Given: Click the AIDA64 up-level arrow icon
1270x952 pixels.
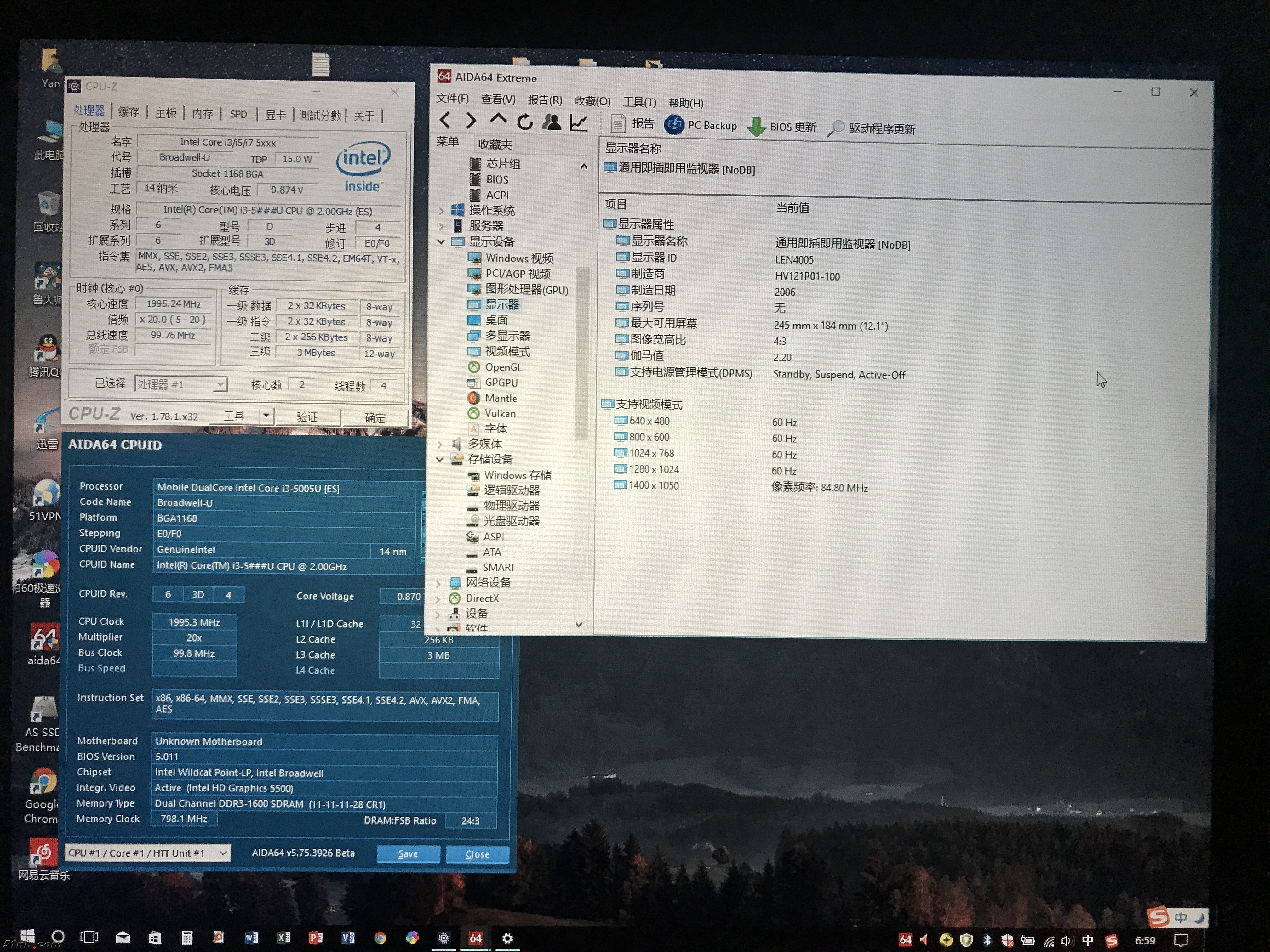Looking at the screenshot, I should (498, 119).
